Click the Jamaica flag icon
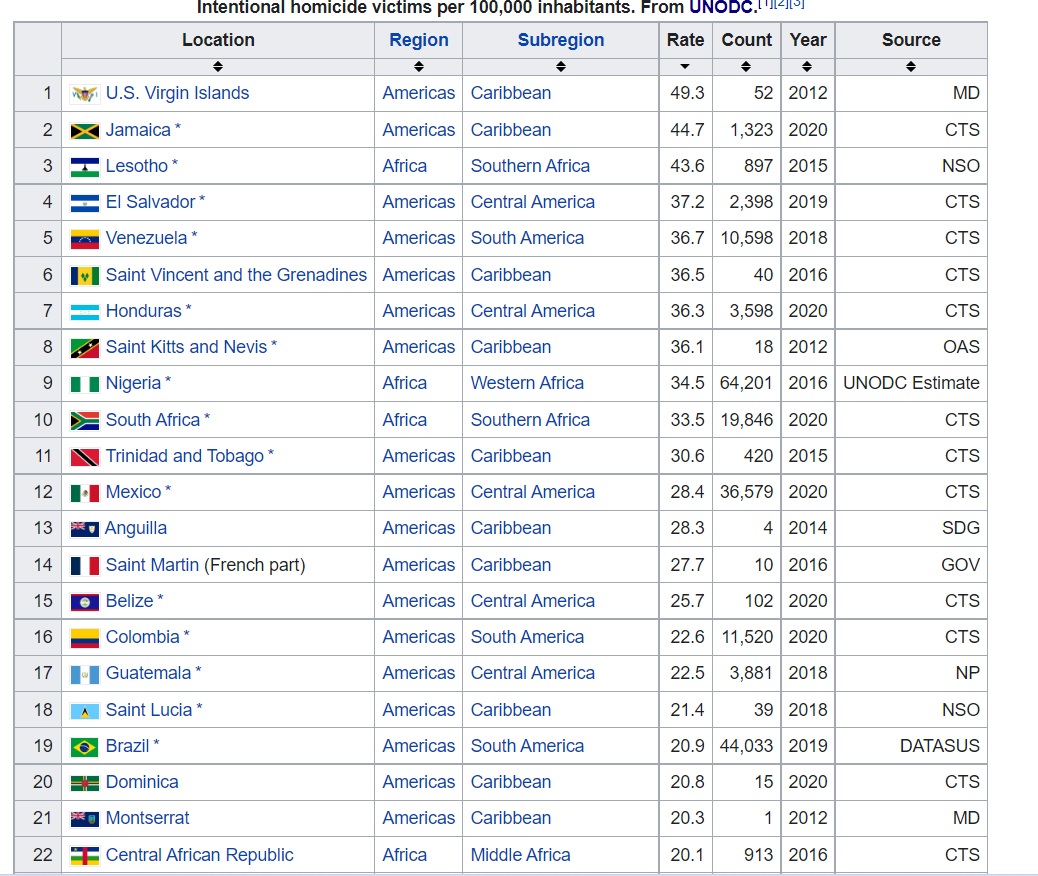 click(85, 131)
